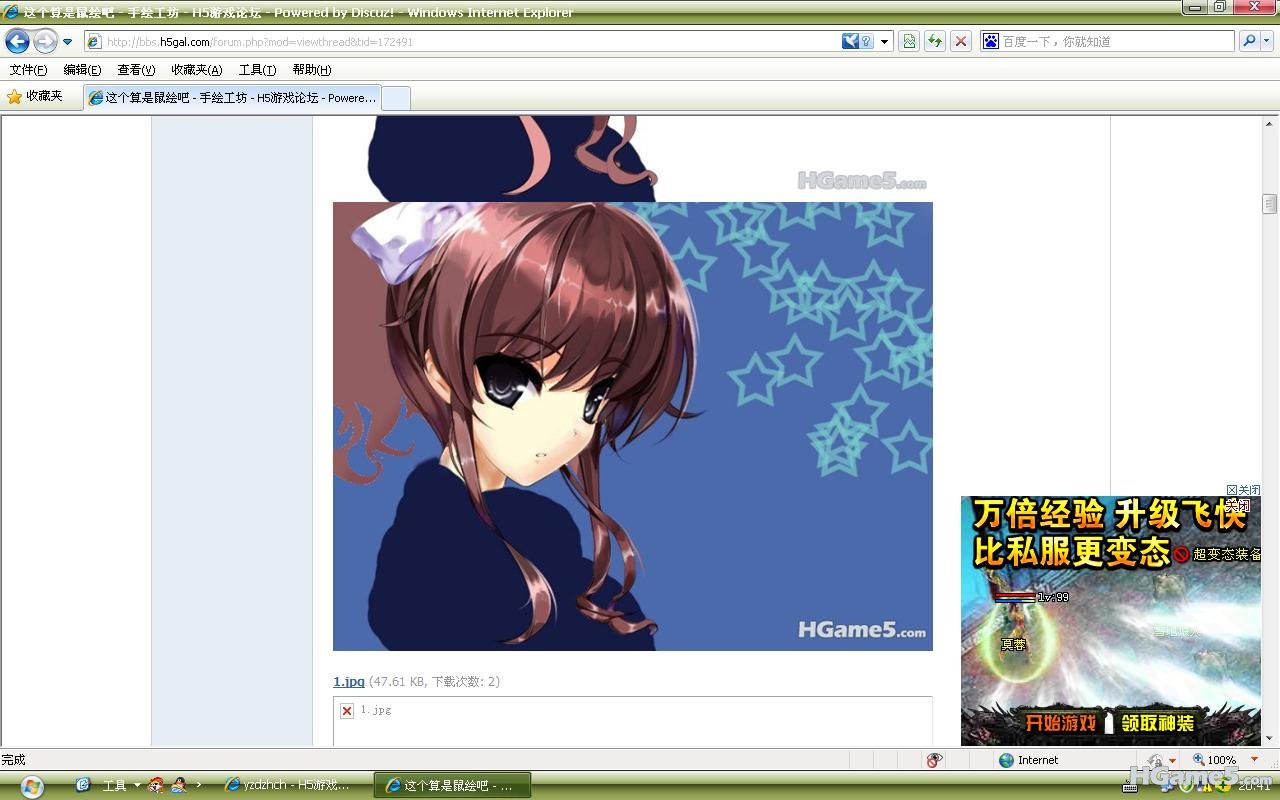Click the broken image icon for 1.jpg
Image resolution: width=1280 pixels, height=800 pixels.
[347, 710]
